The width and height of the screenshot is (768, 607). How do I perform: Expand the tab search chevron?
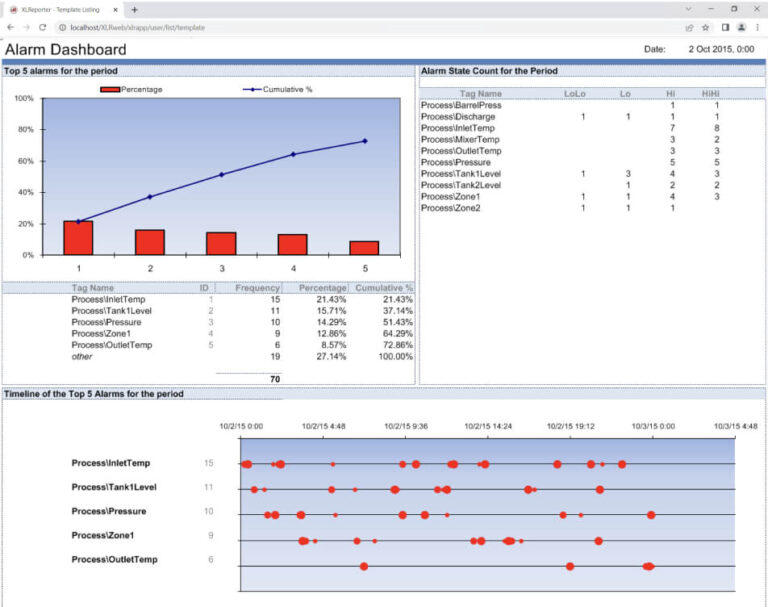pyautogui.click(x=688, y=9)
